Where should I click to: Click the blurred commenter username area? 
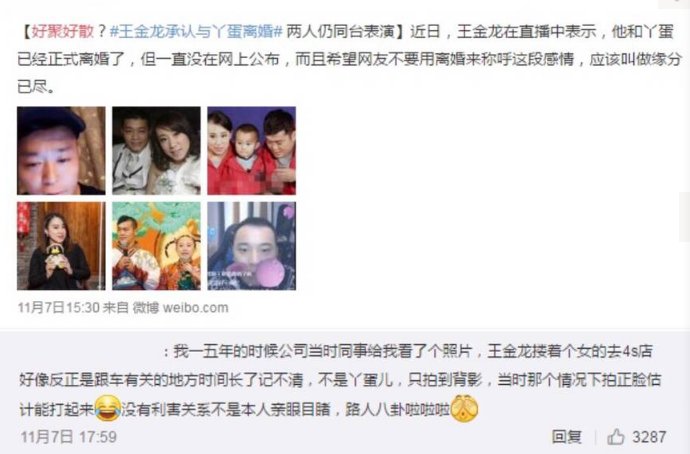click(90, 351)
